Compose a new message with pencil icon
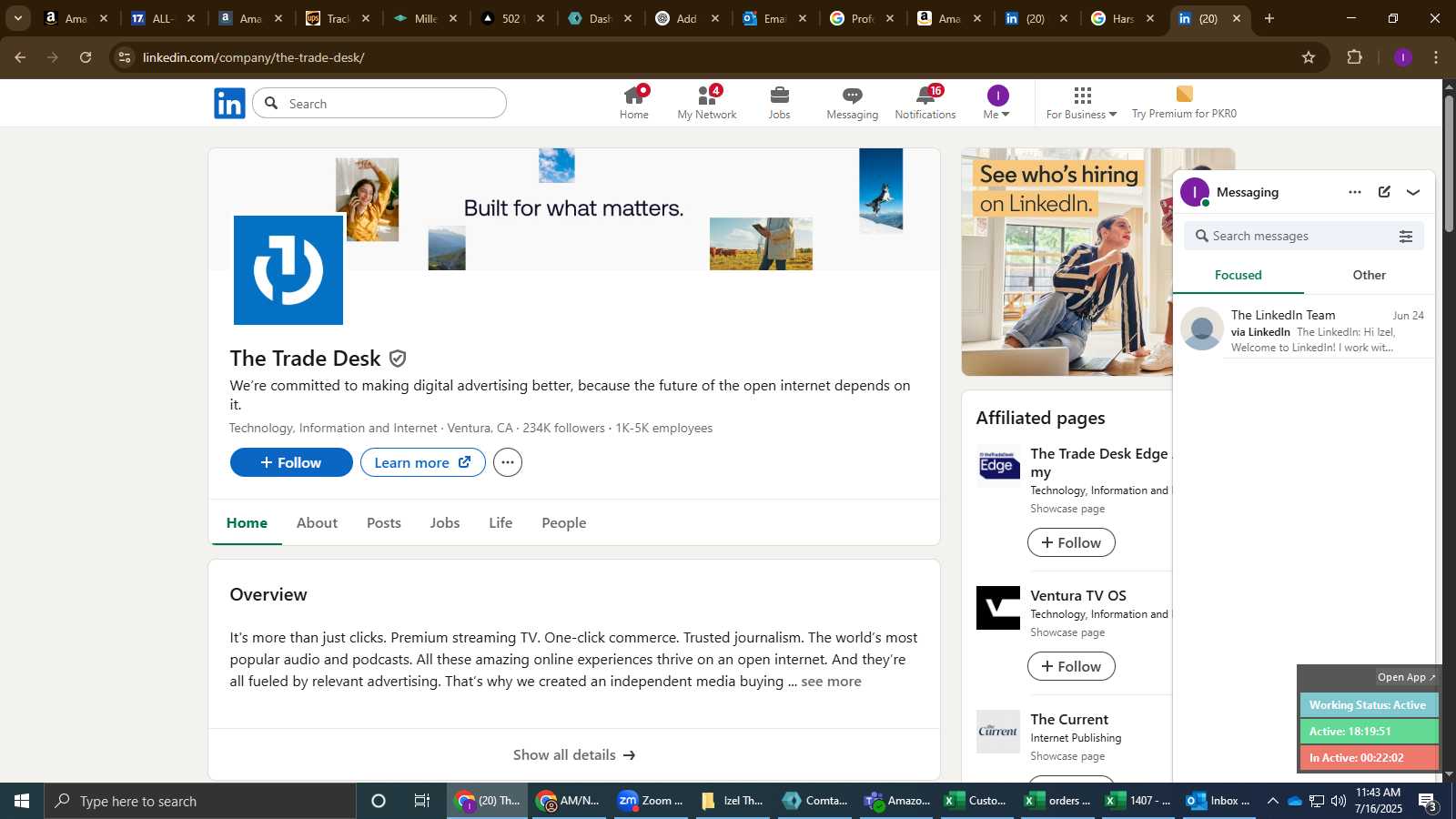1456x819 pixels. click(x=1384, y=192)
